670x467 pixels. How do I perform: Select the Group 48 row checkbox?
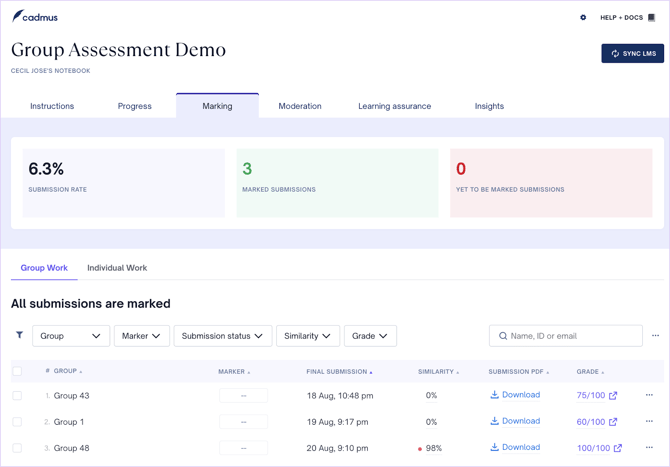coord(17,448)
